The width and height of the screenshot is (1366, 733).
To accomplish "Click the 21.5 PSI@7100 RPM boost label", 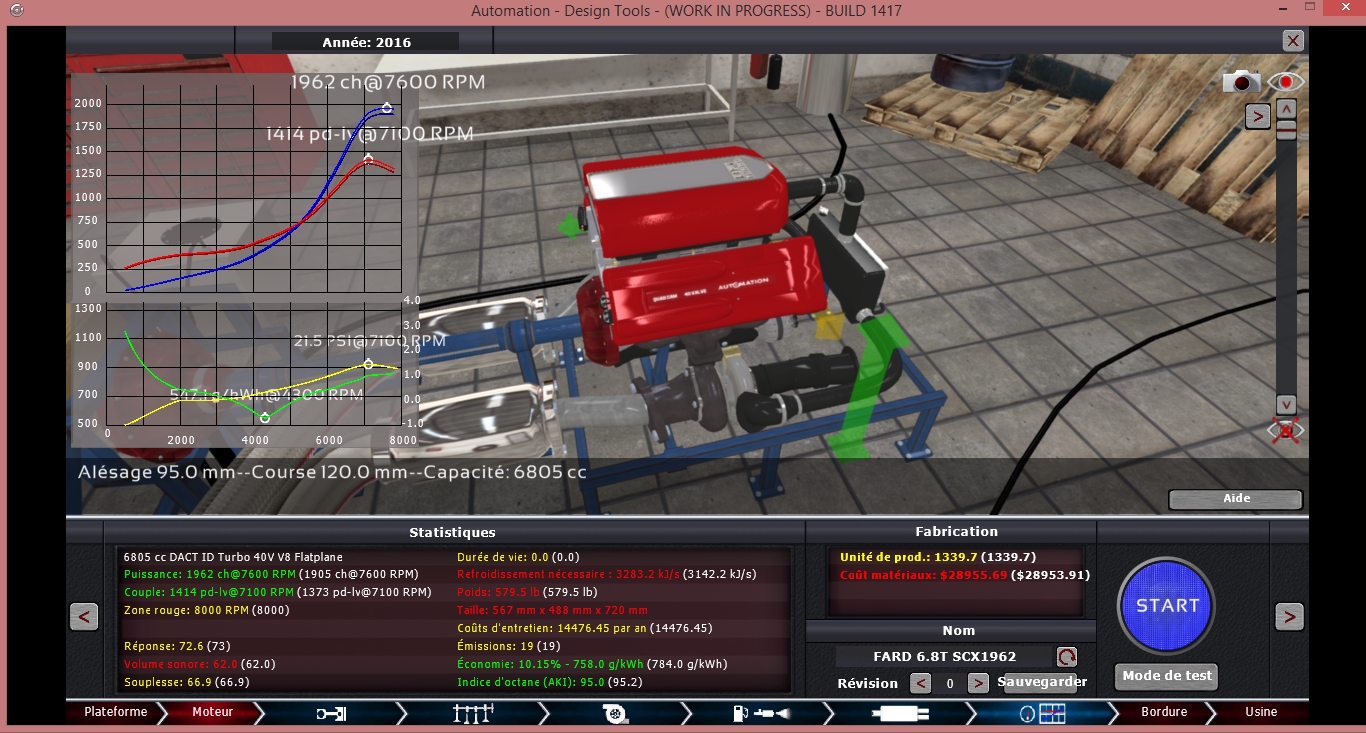I will tap(370, 341).
